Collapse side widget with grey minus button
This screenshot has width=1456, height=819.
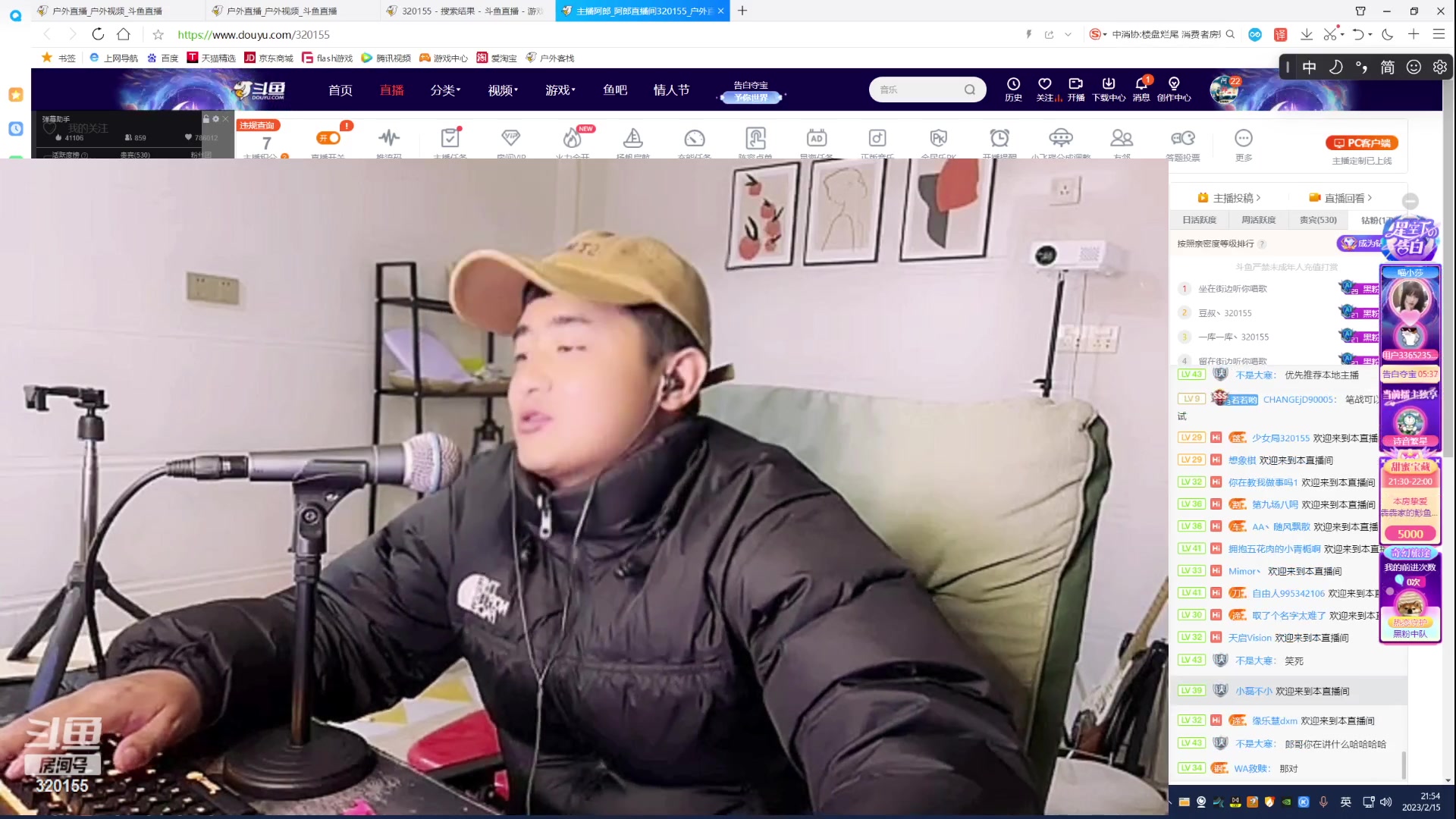[x=1410, y=201]
